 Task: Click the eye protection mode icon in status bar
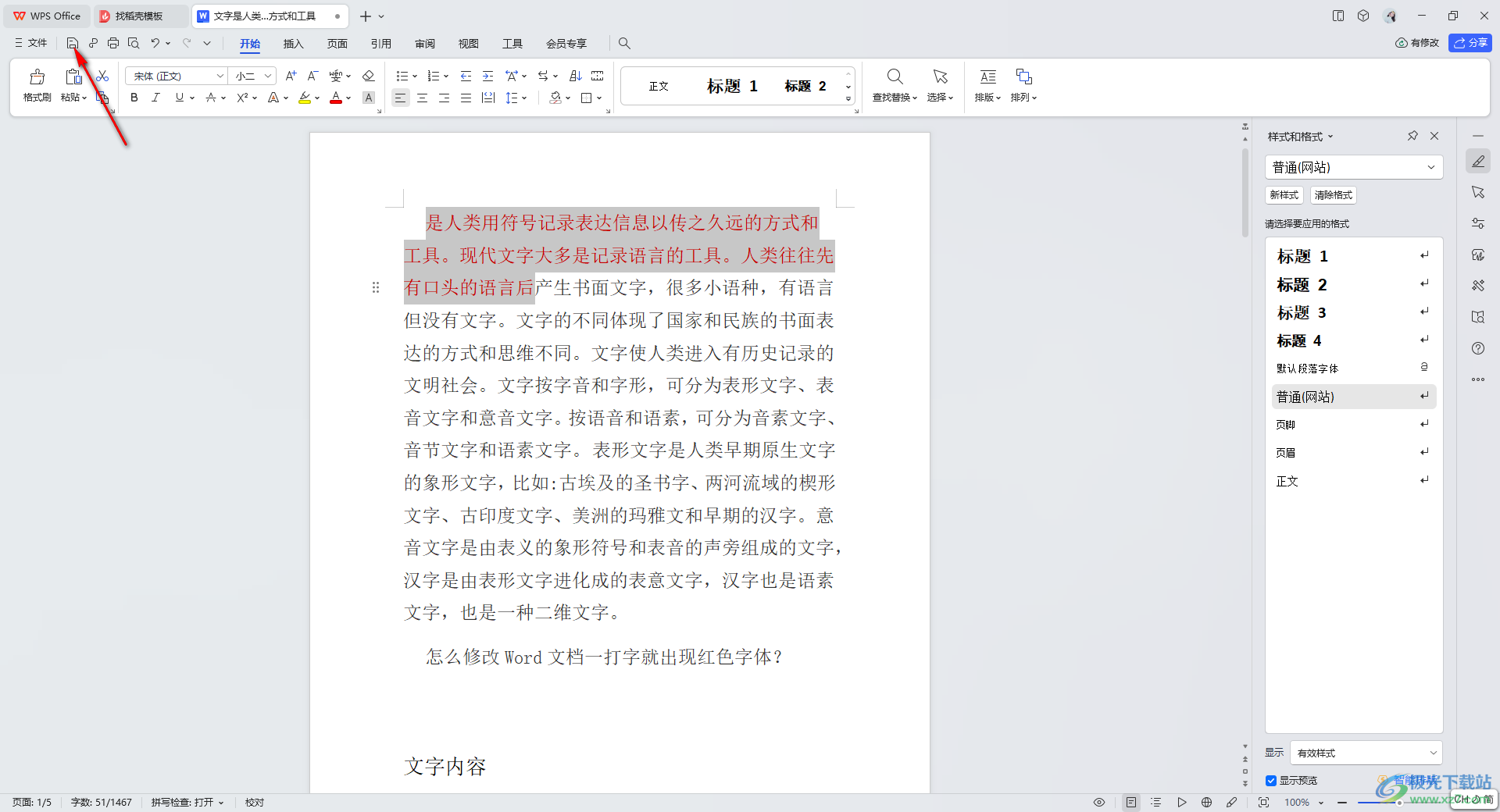[x=1099, y=802]
